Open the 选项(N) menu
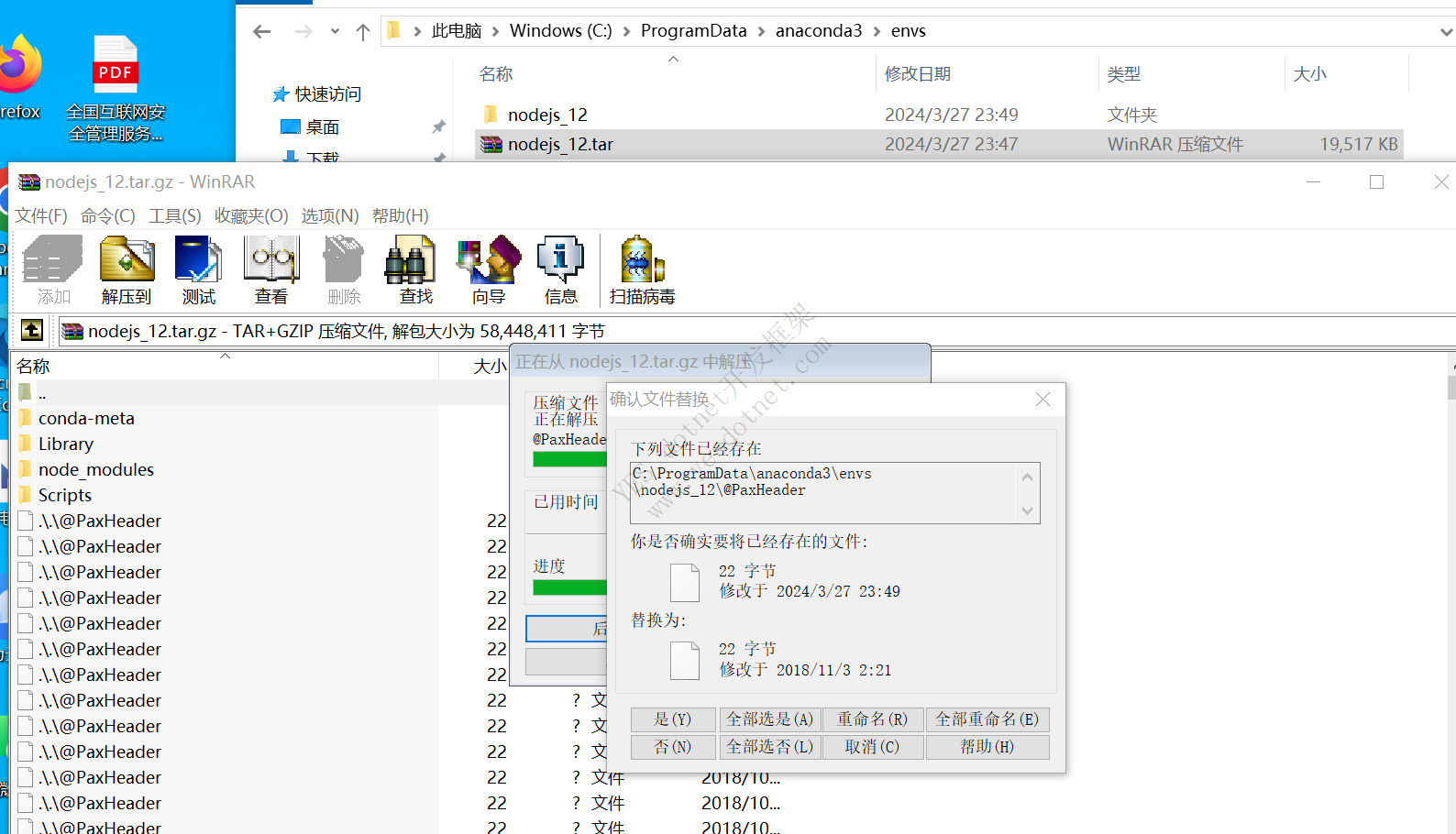Viewport: 1456px width, 834px height. tap(330, 215)
